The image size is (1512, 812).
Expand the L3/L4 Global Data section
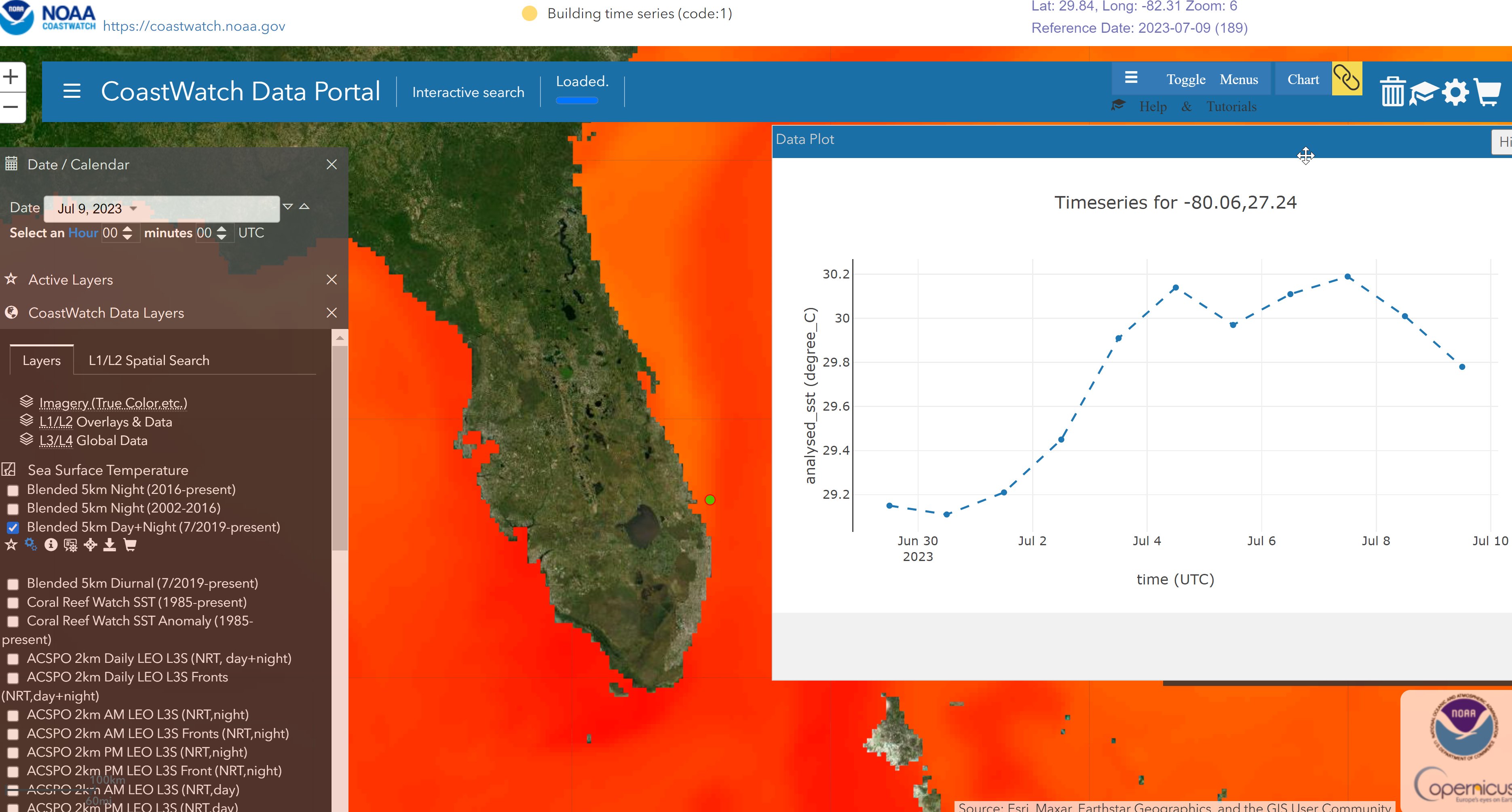(93, 440)
